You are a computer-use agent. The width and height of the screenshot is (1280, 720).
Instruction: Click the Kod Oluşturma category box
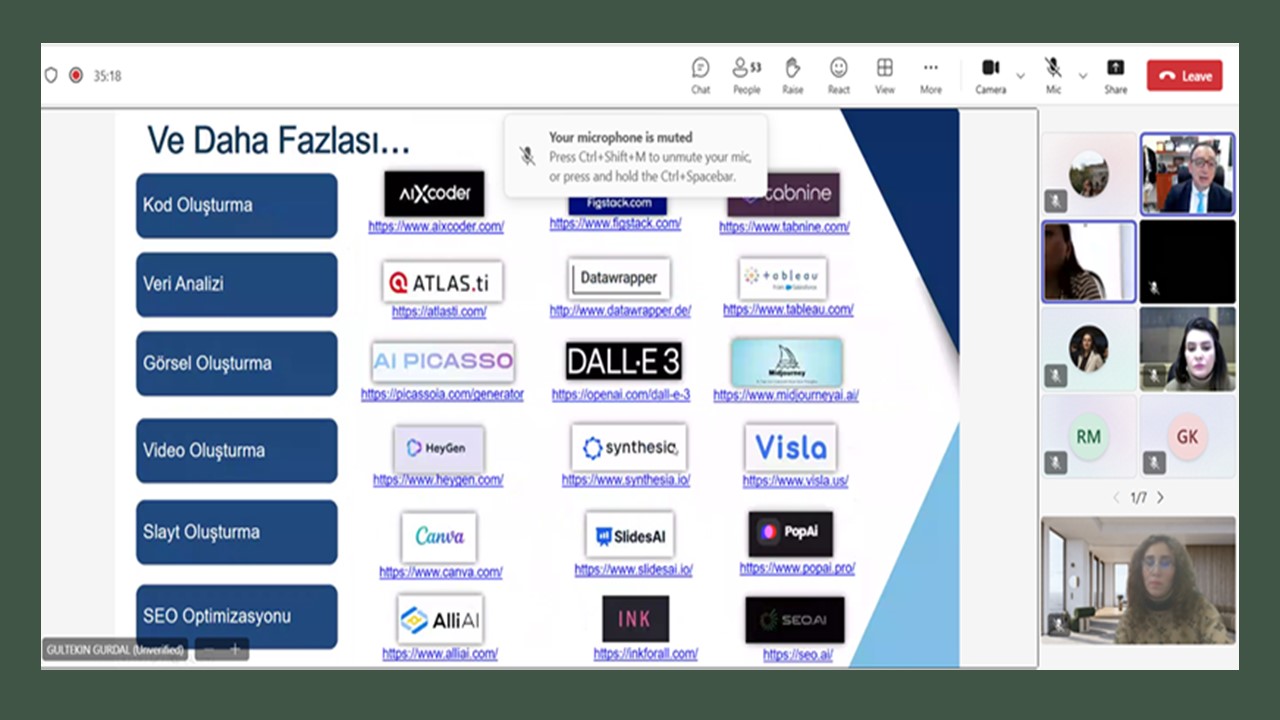[x=237, y=205]
